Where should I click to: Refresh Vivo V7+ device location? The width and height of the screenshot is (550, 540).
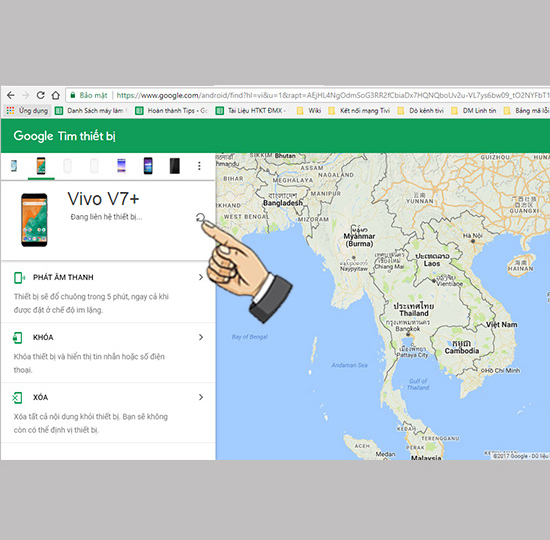(200, 218)
